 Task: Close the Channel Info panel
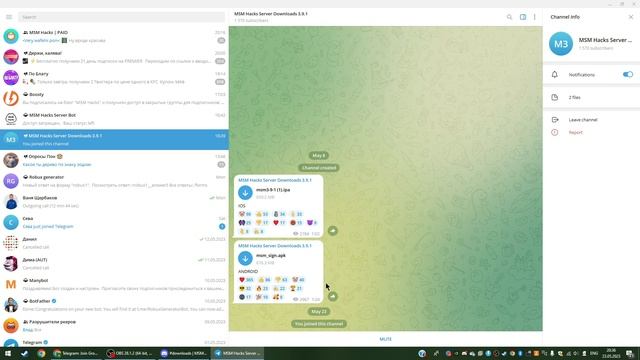[x=631, y=17]
